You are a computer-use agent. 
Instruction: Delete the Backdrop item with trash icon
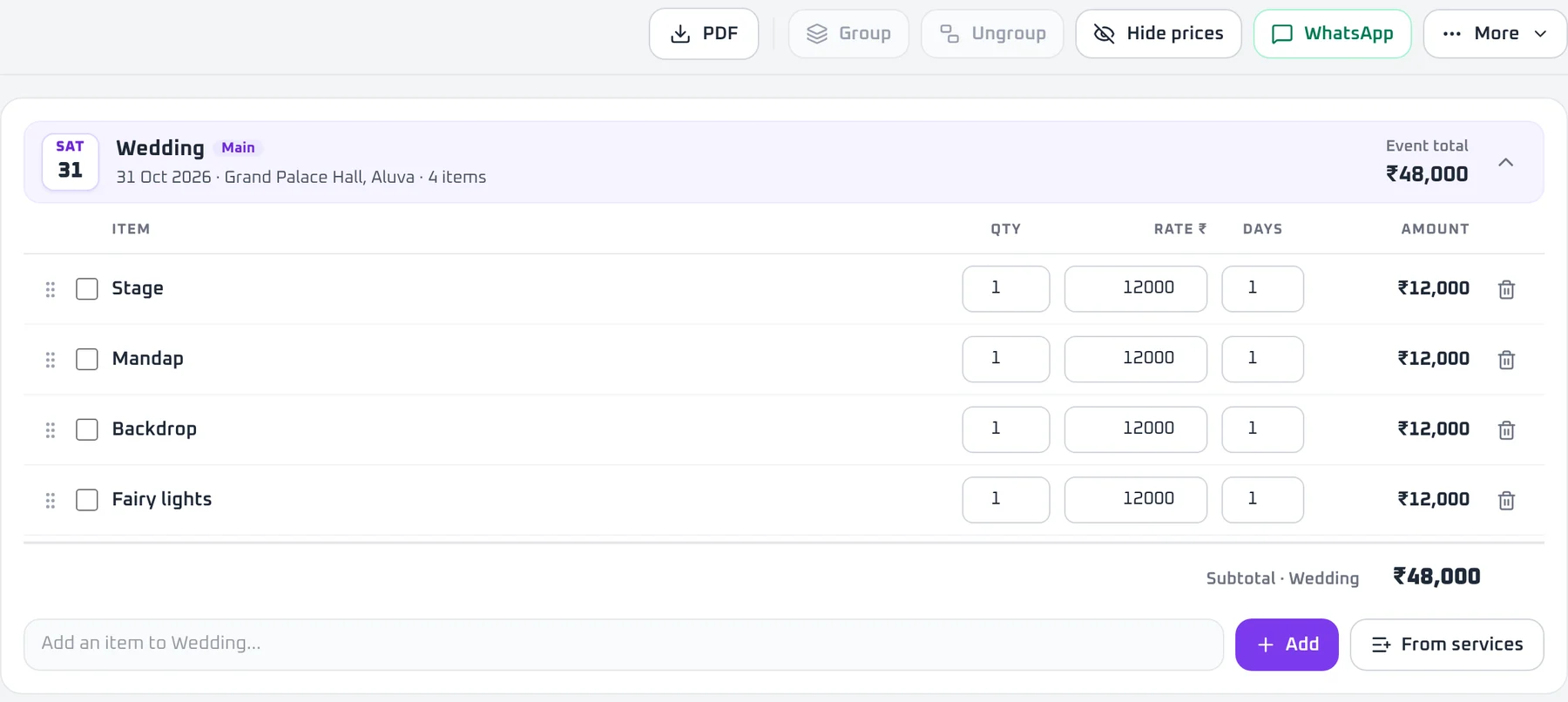click(x=1506, y=430)
